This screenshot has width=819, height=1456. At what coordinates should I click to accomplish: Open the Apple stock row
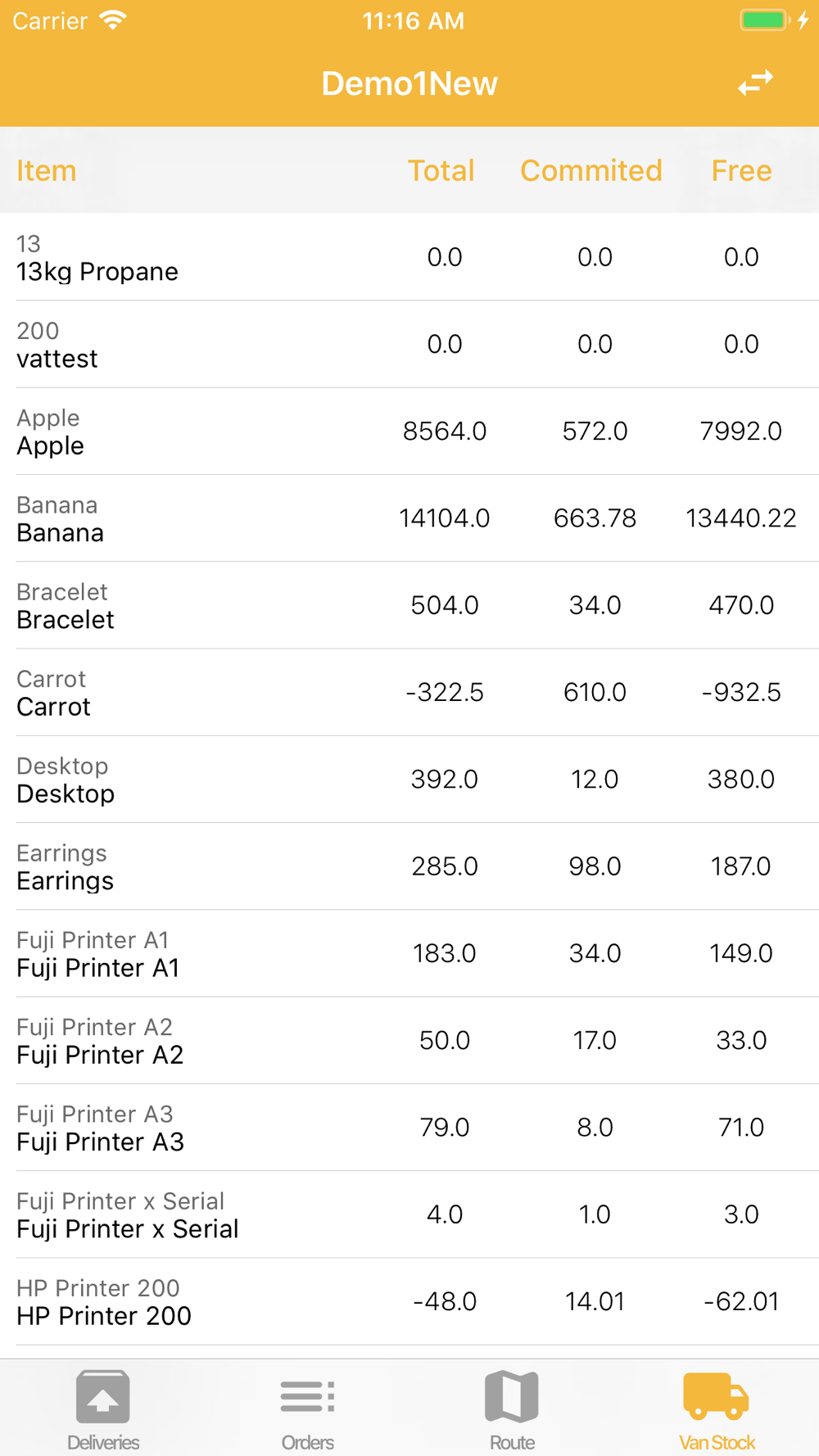409,432
